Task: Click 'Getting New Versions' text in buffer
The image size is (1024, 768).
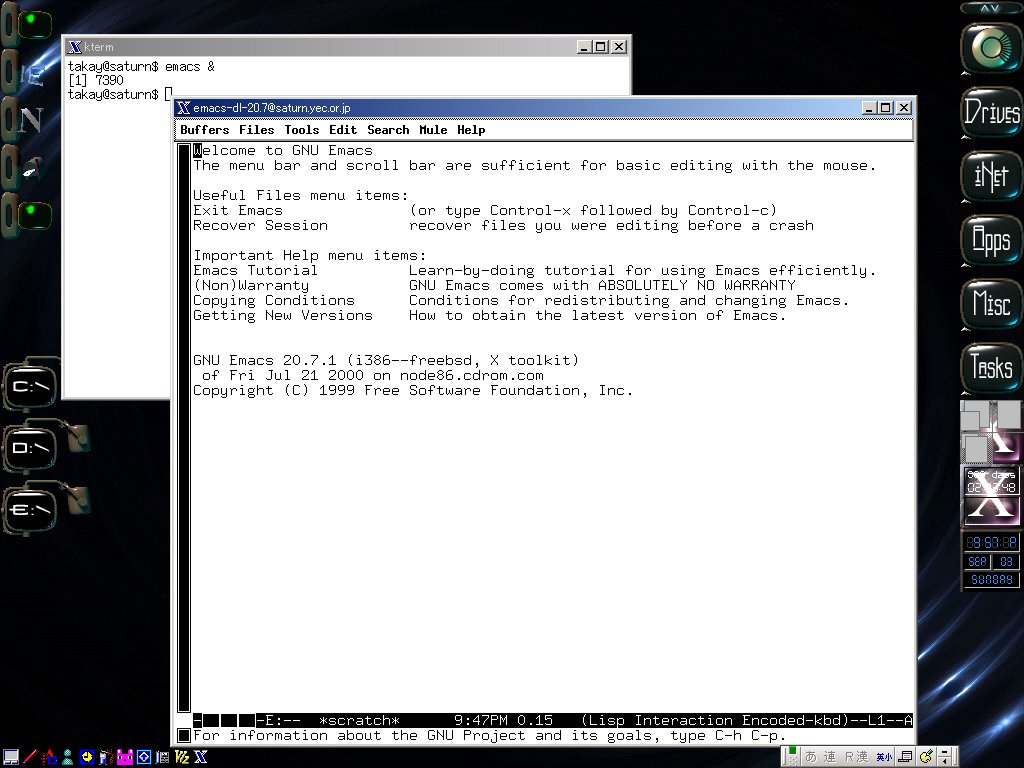Action: click(283, 315)
